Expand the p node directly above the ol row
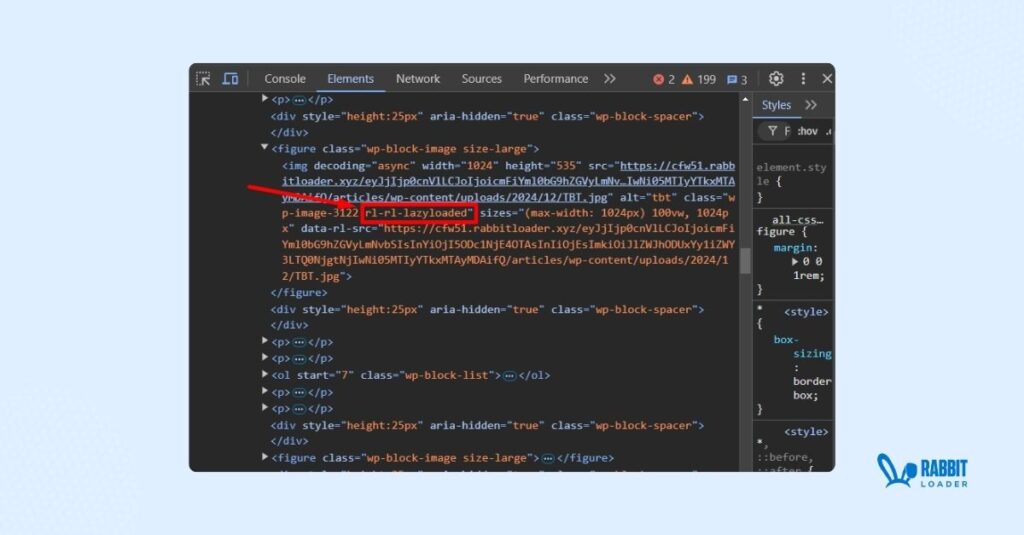Screen dimensions: 1024x535 (264, 357)
